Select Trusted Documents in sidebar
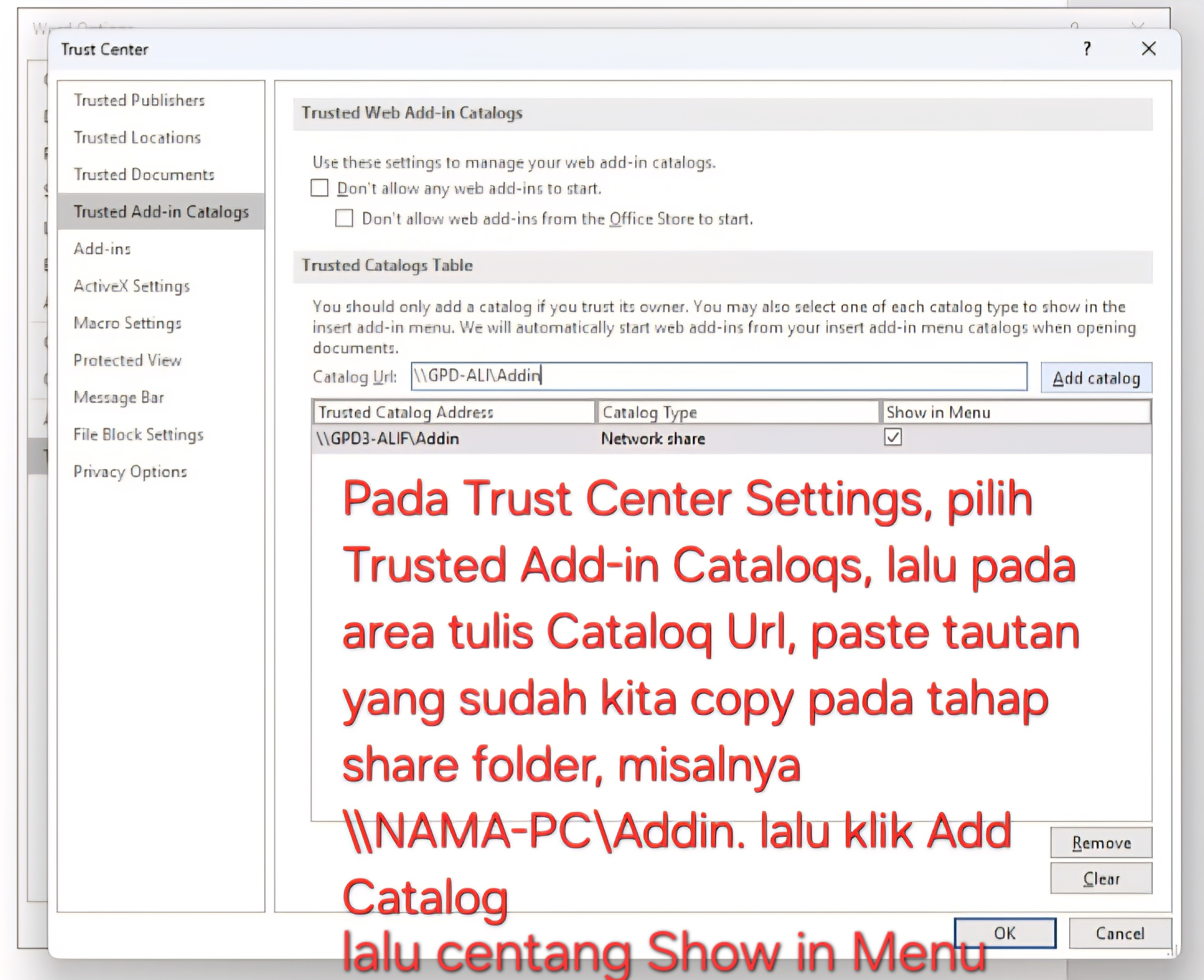1204x980 pixels. coord(144,174)
